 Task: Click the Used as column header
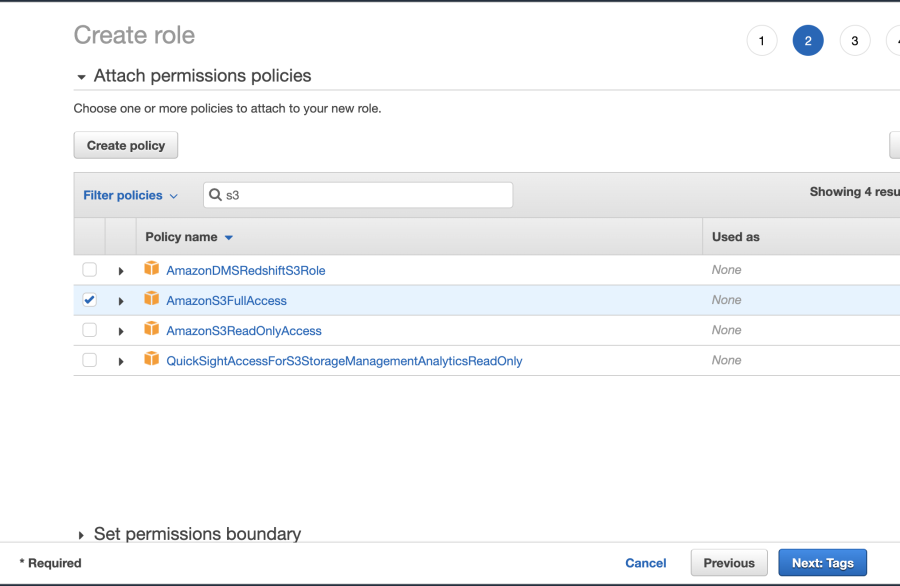pos(735,237)
